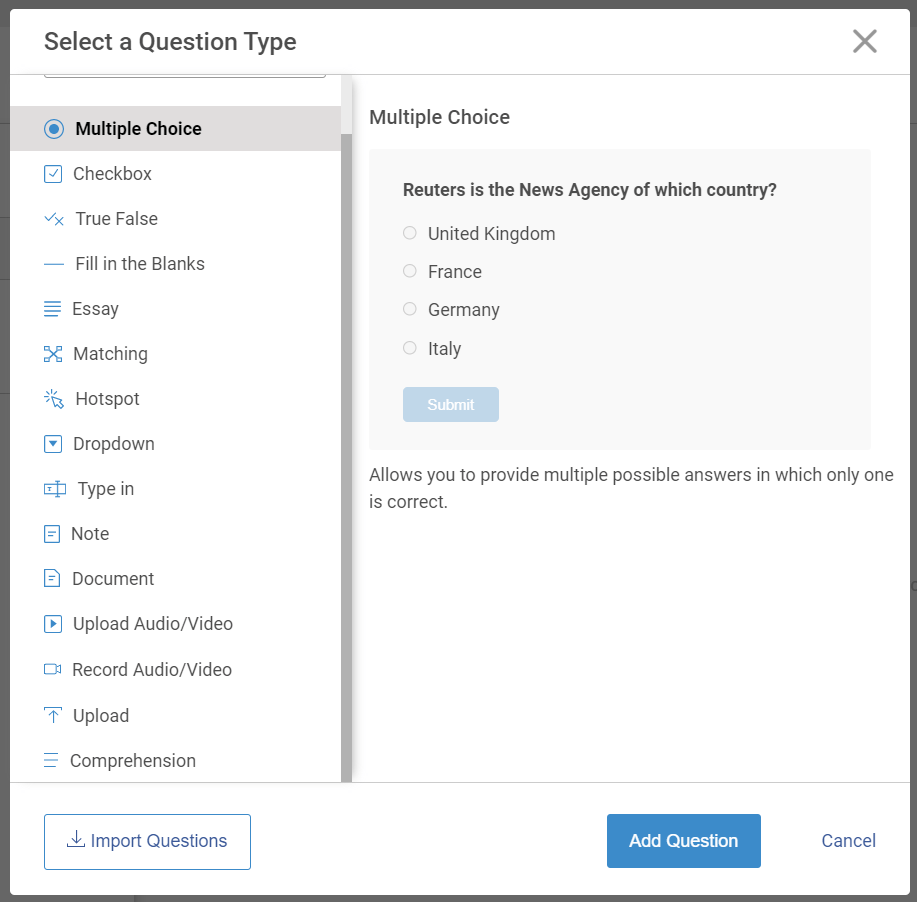Select the United Kingdom radio option

tap(410, 233)
